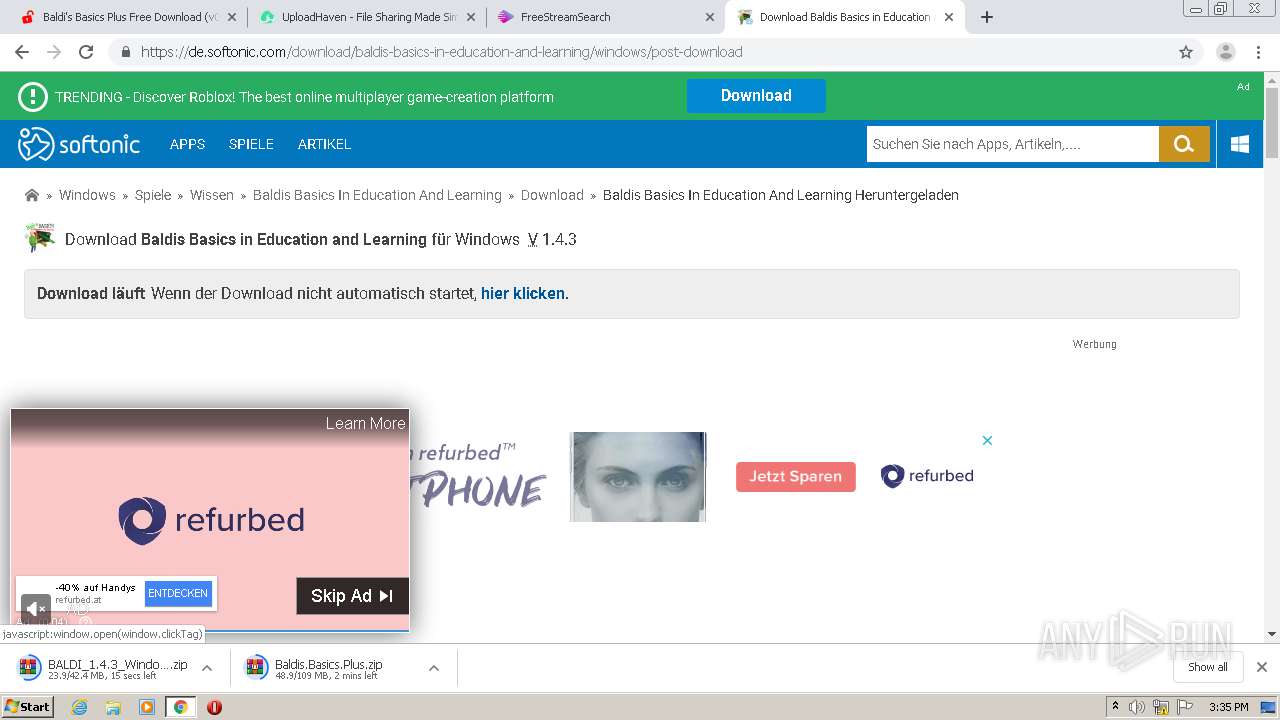Open the red Opera icon on taskbar
This screenshot has height=720, width=1280.
click(214, 707)
